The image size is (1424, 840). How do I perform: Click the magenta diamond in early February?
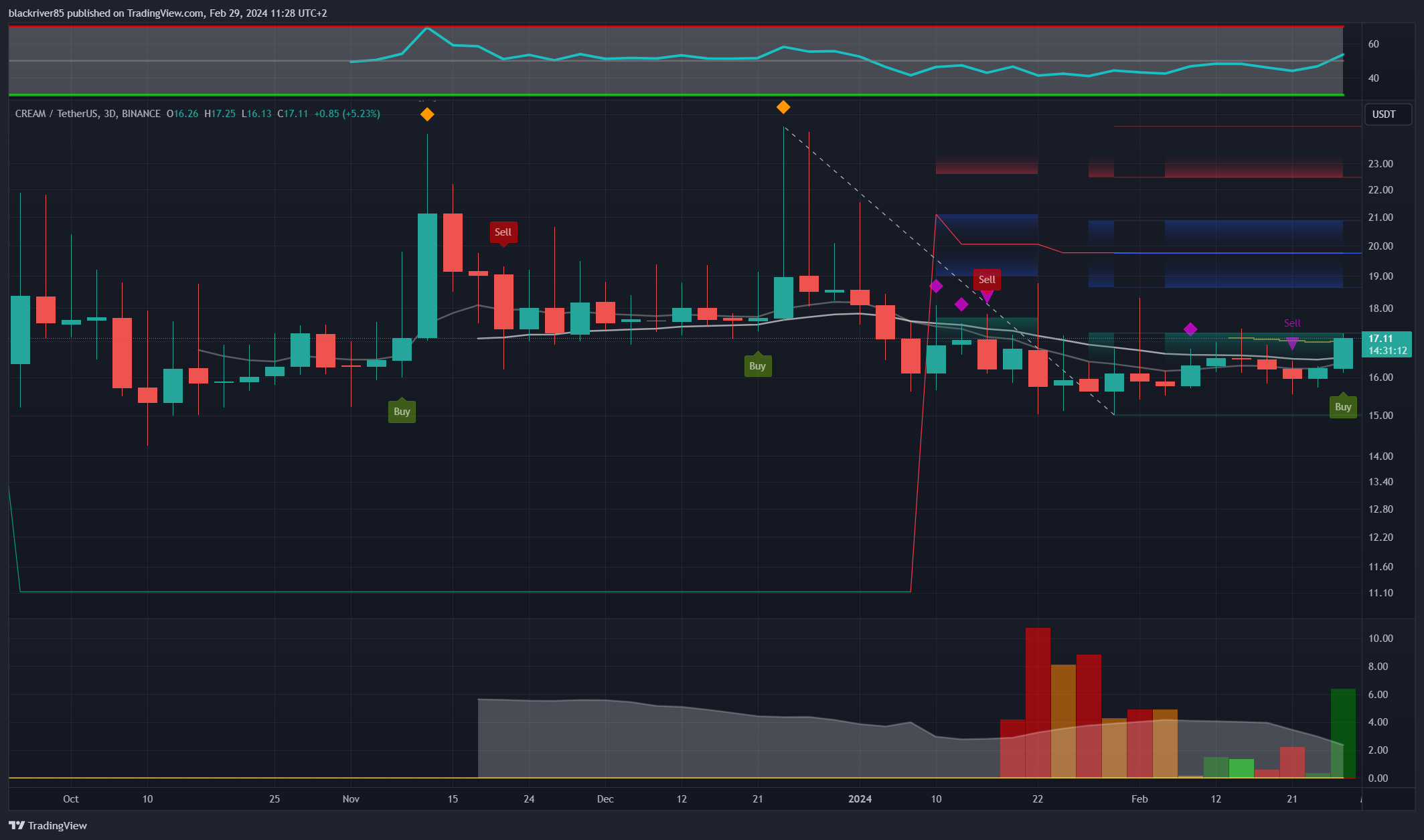pos(1190,329)
